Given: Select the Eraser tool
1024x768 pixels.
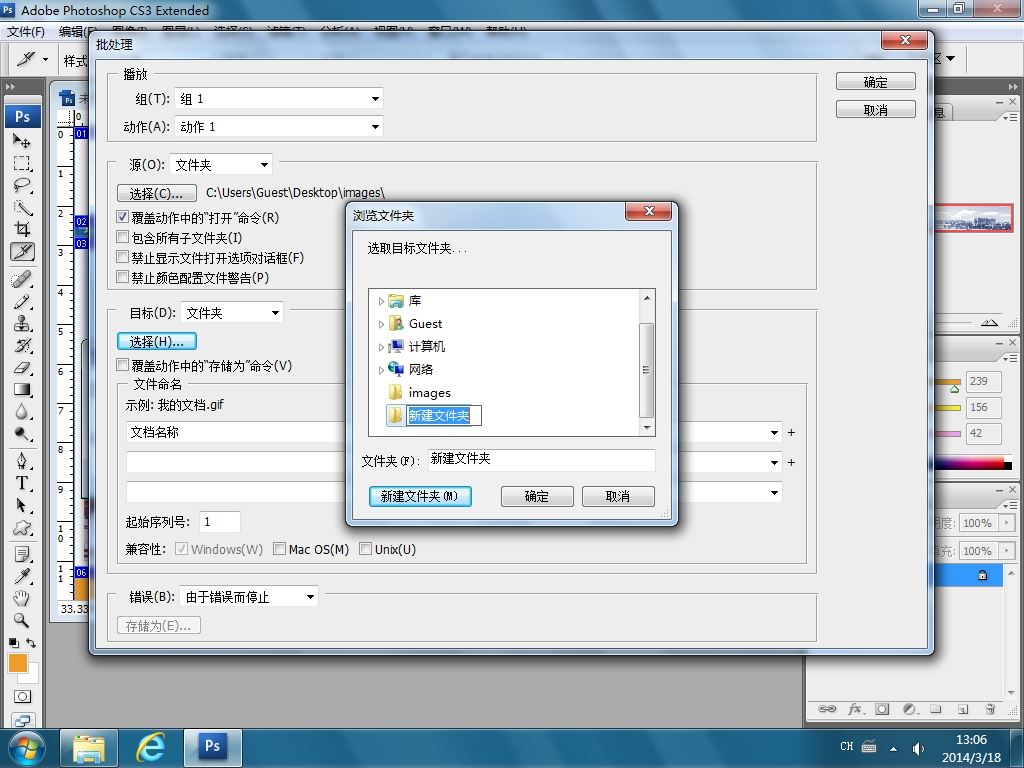Looking at the screenshot, I should tap(22, 368).
